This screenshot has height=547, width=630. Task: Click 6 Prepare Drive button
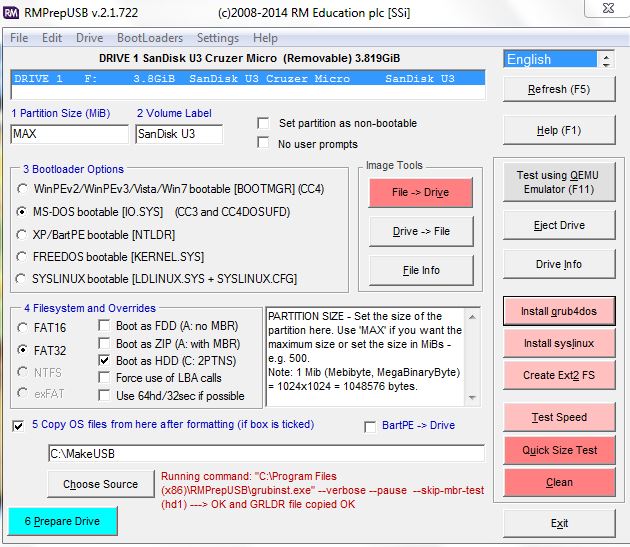62,521
